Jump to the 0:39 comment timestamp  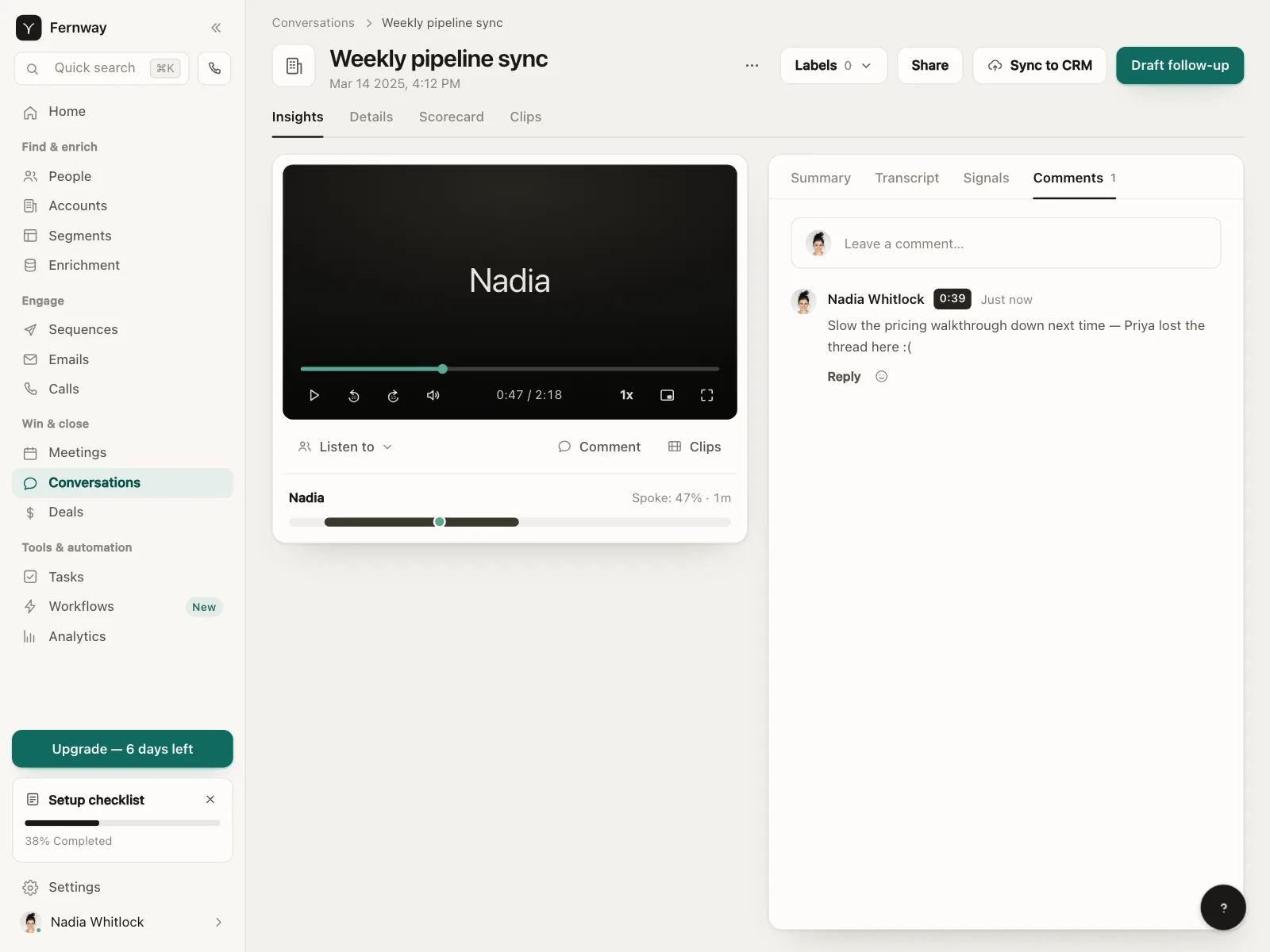[952, 299]
